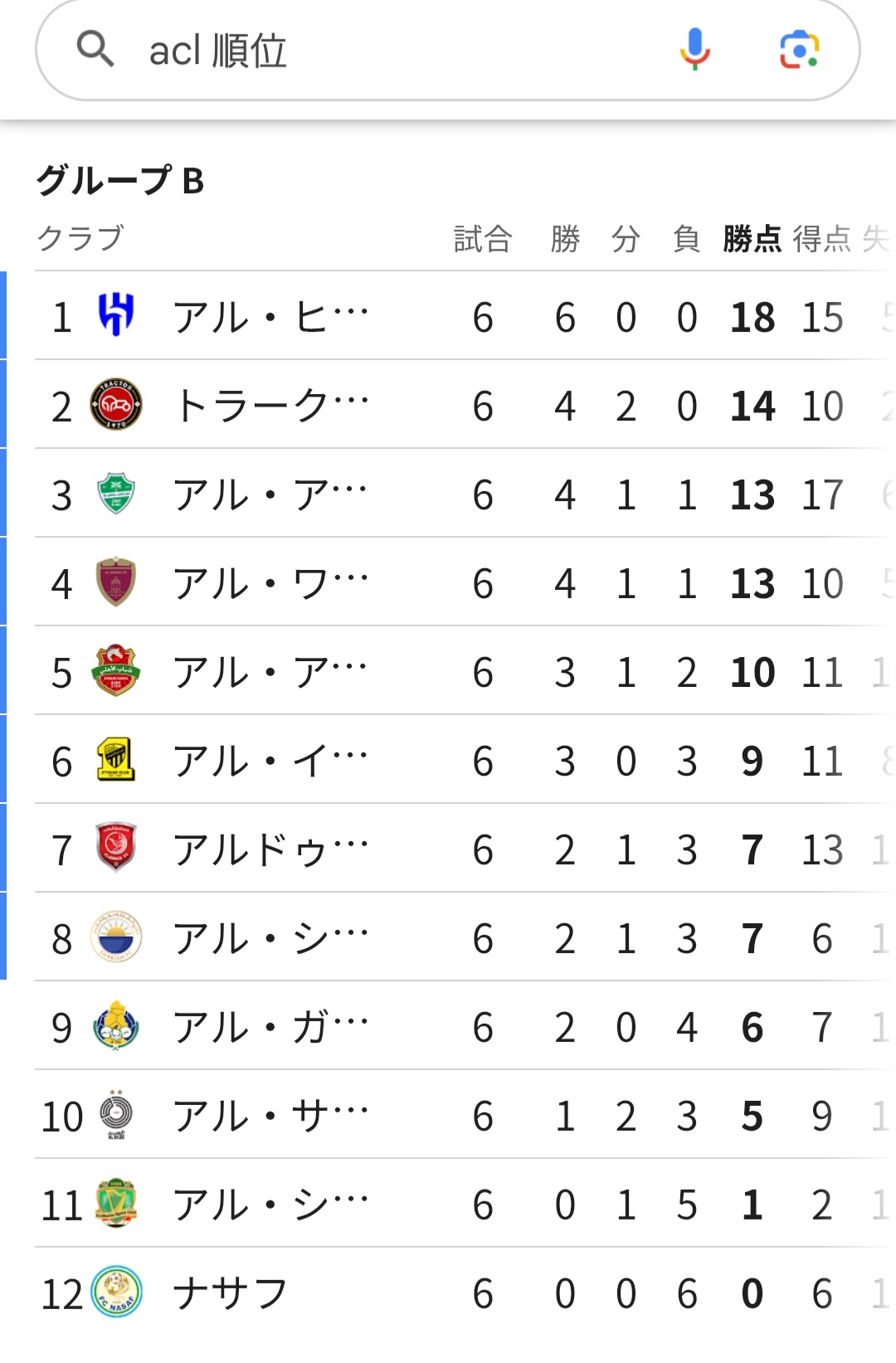Tap the Tractor club crest

tap(115, 405)
